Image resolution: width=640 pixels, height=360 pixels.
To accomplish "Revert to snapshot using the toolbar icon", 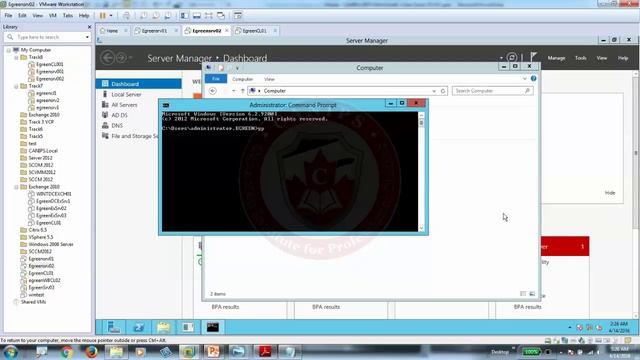I will [156, 16].
